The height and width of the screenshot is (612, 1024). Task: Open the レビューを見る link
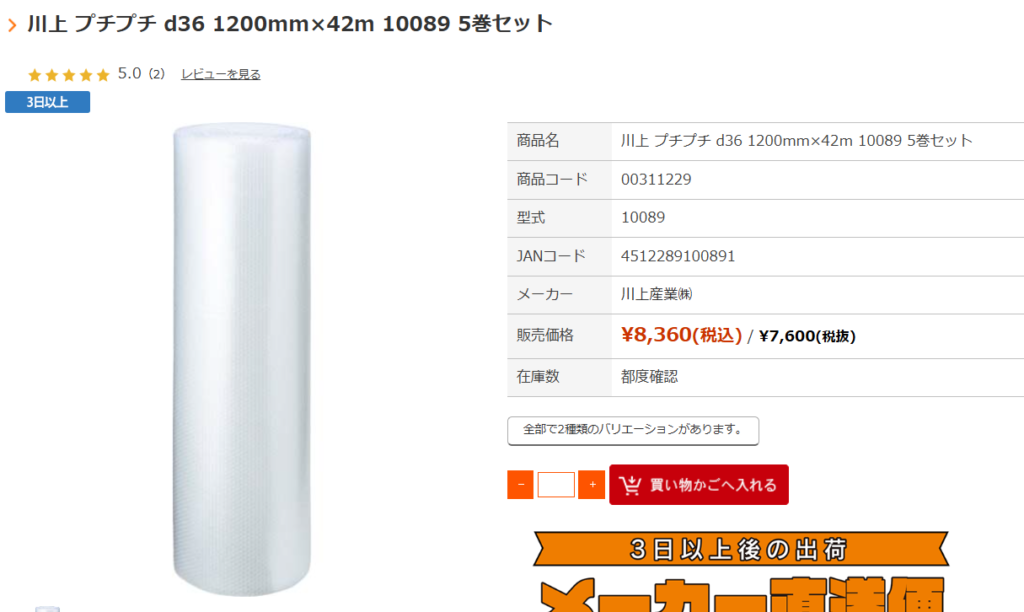221,74
